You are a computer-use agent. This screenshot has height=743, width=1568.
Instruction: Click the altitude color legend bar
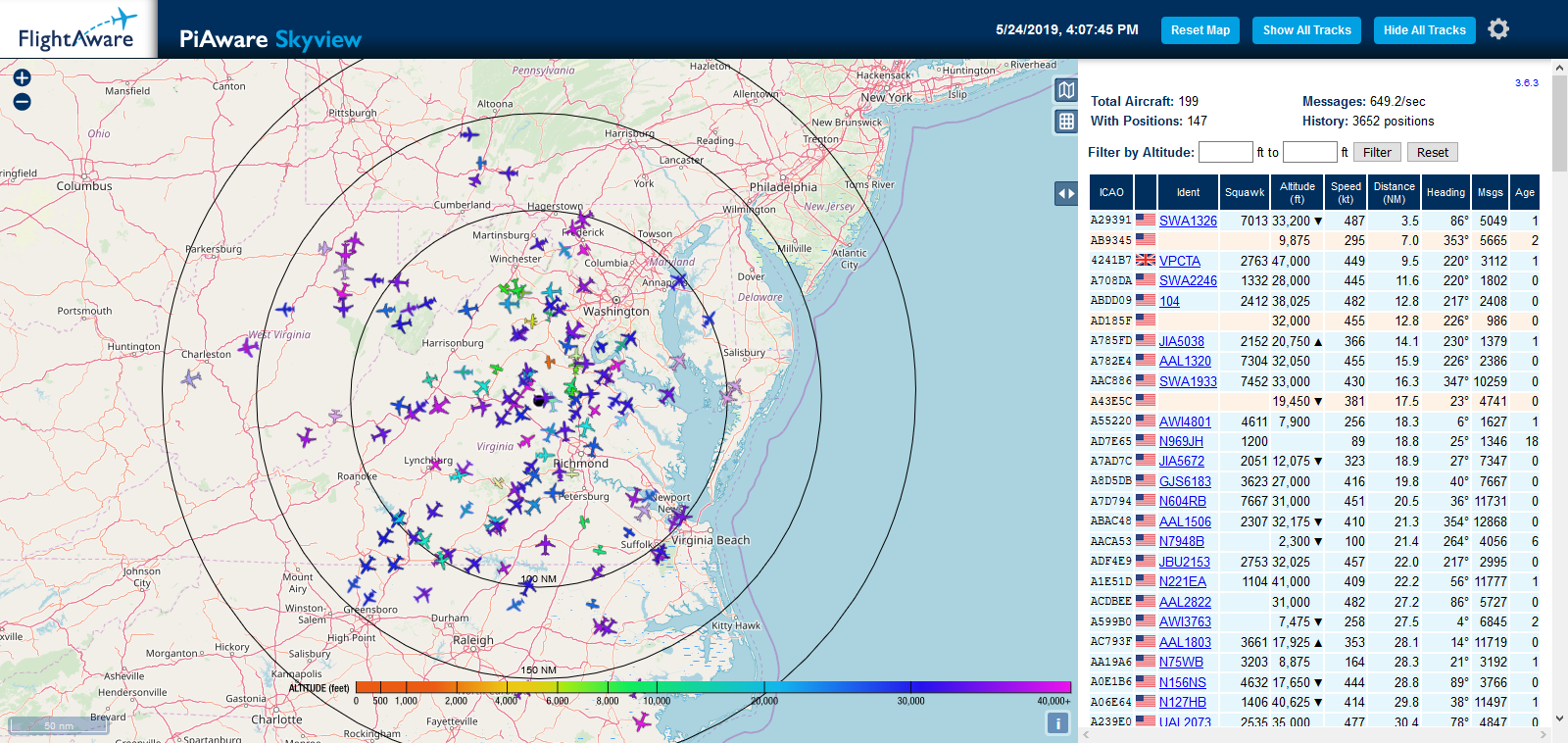713,687
